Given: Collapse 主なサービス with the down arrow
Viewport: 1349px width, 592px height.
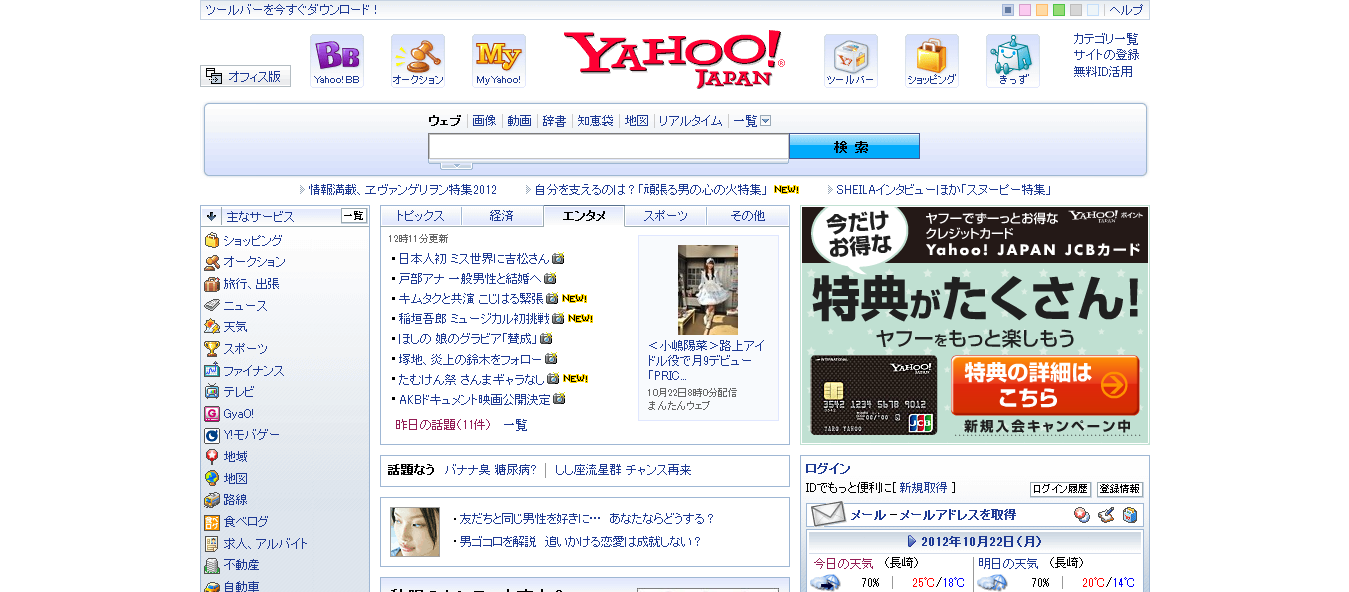Looking at the screenshot, I should [x=211, y=216].
